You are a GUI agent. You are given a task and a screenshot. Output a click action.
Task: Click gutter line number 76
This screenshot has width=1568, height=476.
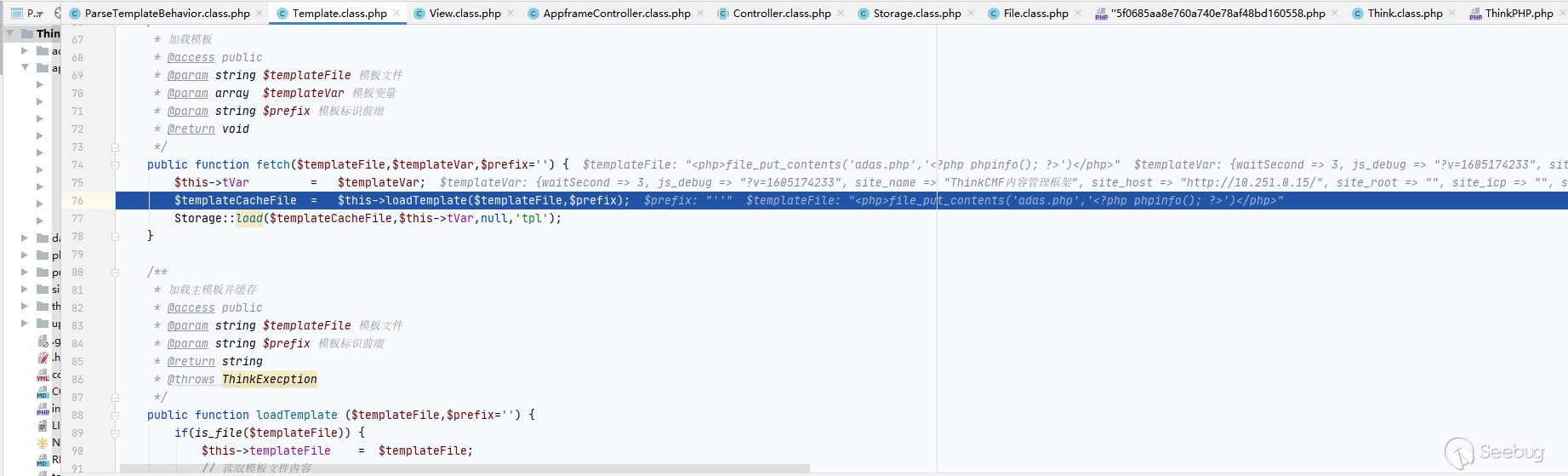[x=77, y=200]
